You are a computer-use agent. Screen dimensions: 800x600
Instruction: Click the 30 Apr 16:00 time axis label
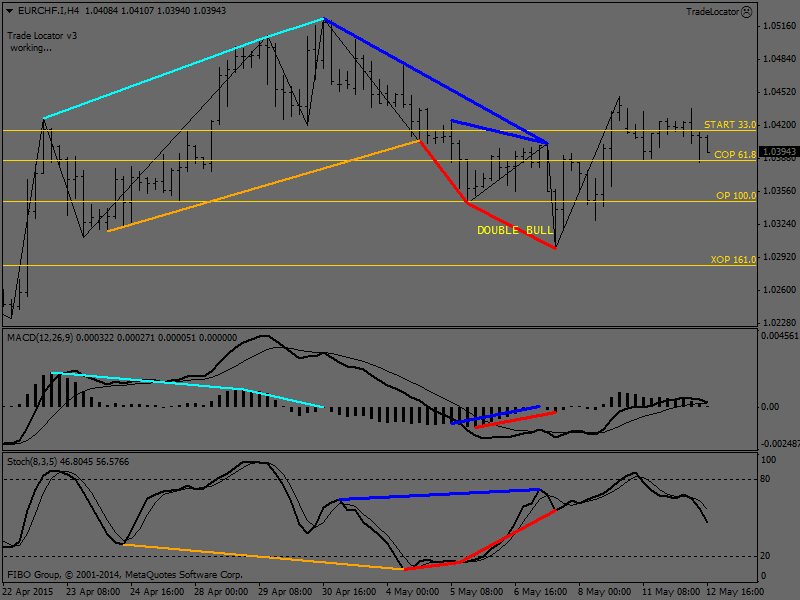349,590
